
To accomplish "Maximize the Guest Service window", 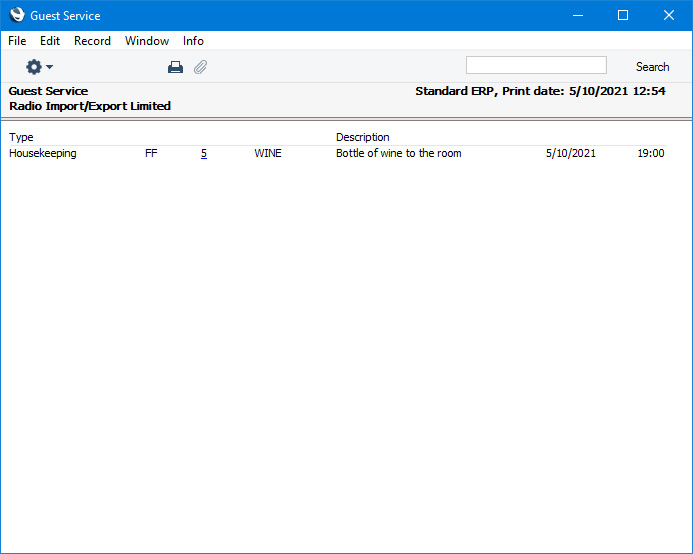I will (623, 15).
